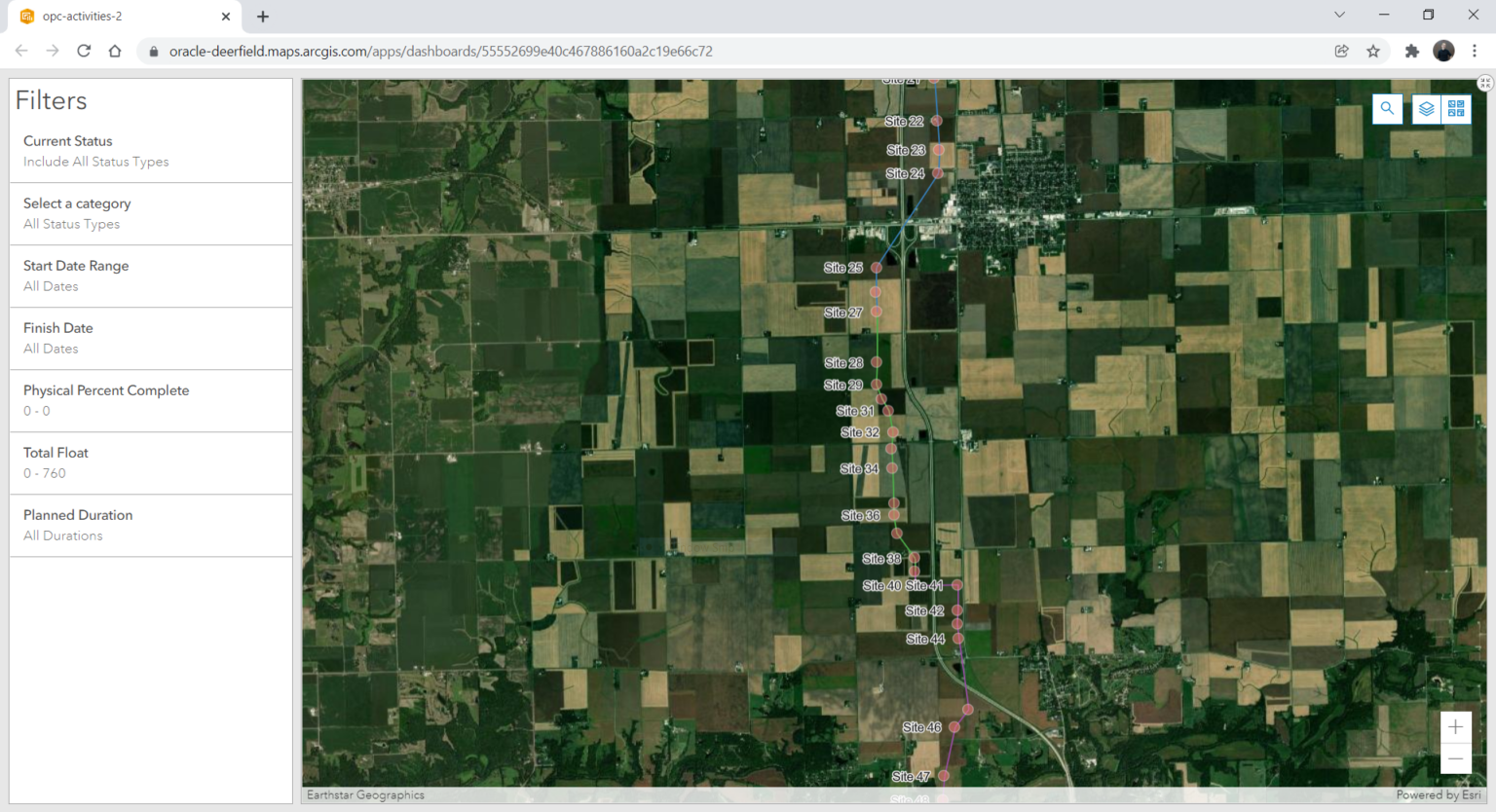
Task: Zoom in using the plus icon
Action: tap(1455, 726)
